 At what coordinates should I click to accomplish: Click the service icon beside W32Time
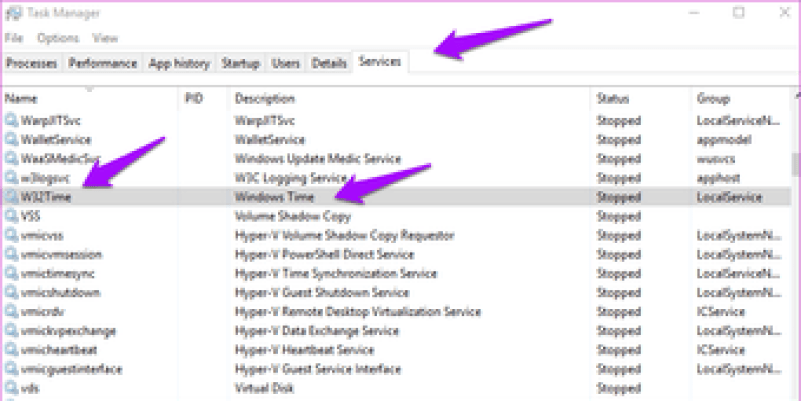pos(12,197)
